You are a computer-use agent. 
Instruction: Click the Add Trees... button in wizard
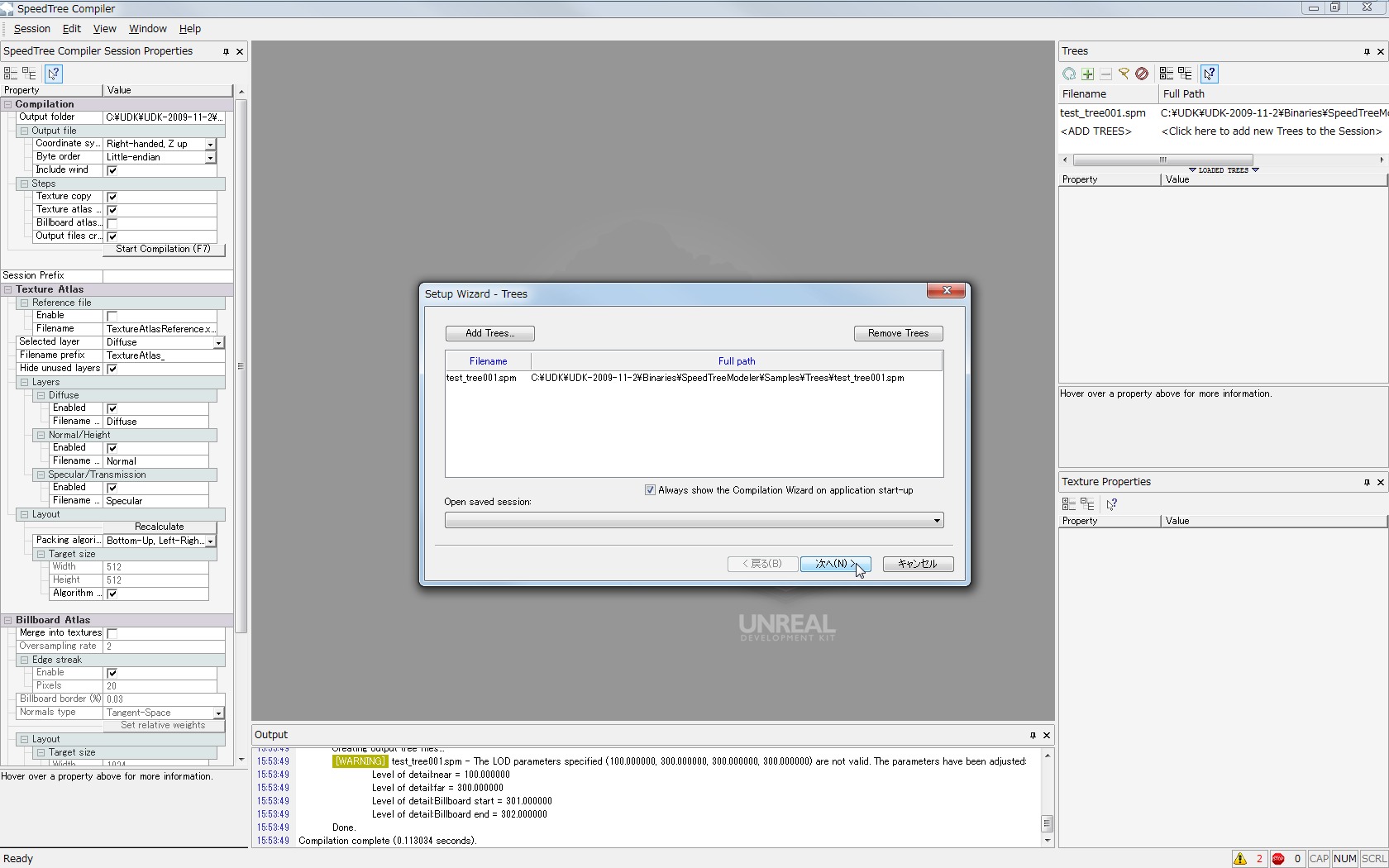click(489, 333)
